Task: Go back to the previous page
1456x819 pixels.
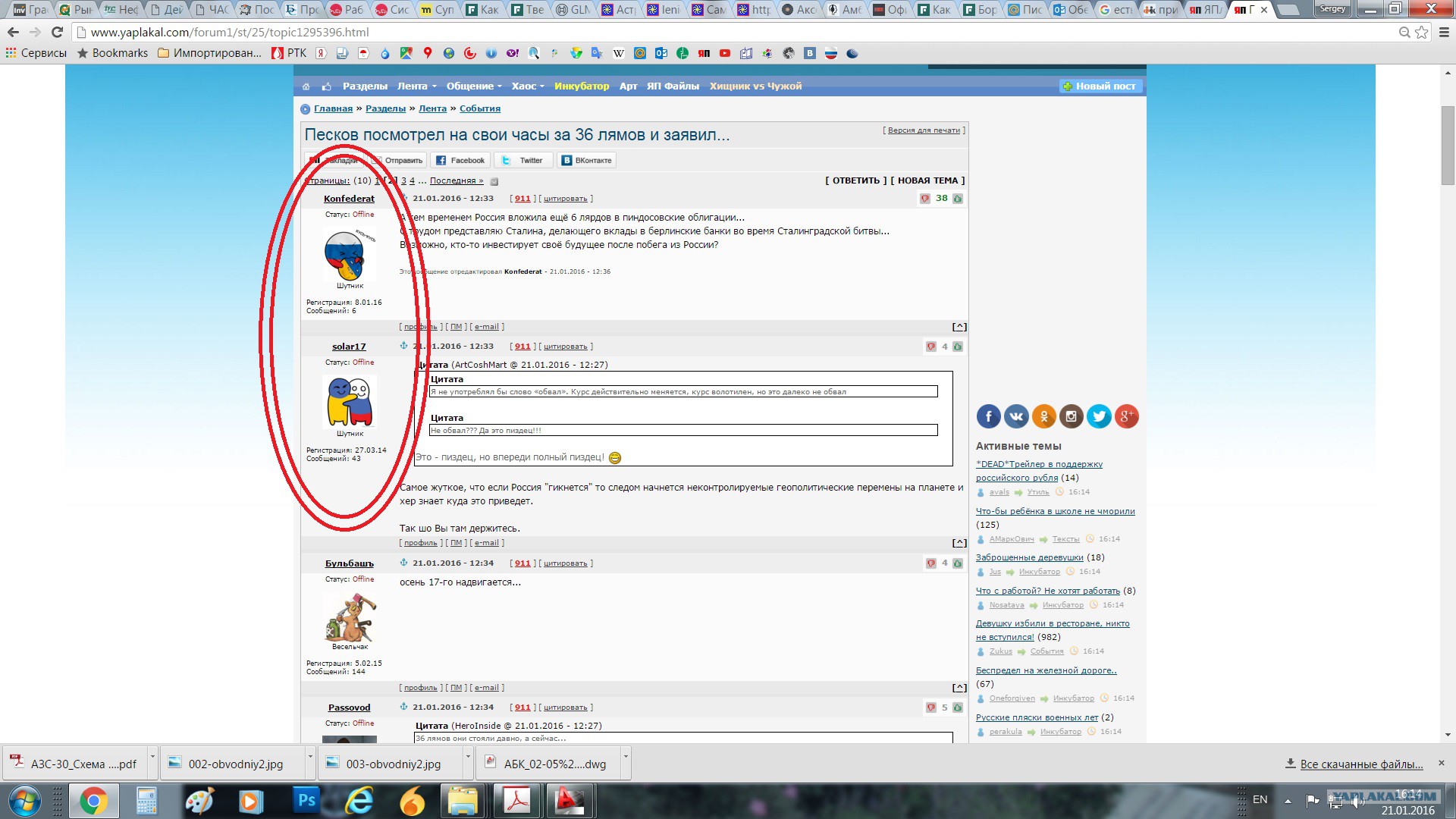Action: point(13,33)
